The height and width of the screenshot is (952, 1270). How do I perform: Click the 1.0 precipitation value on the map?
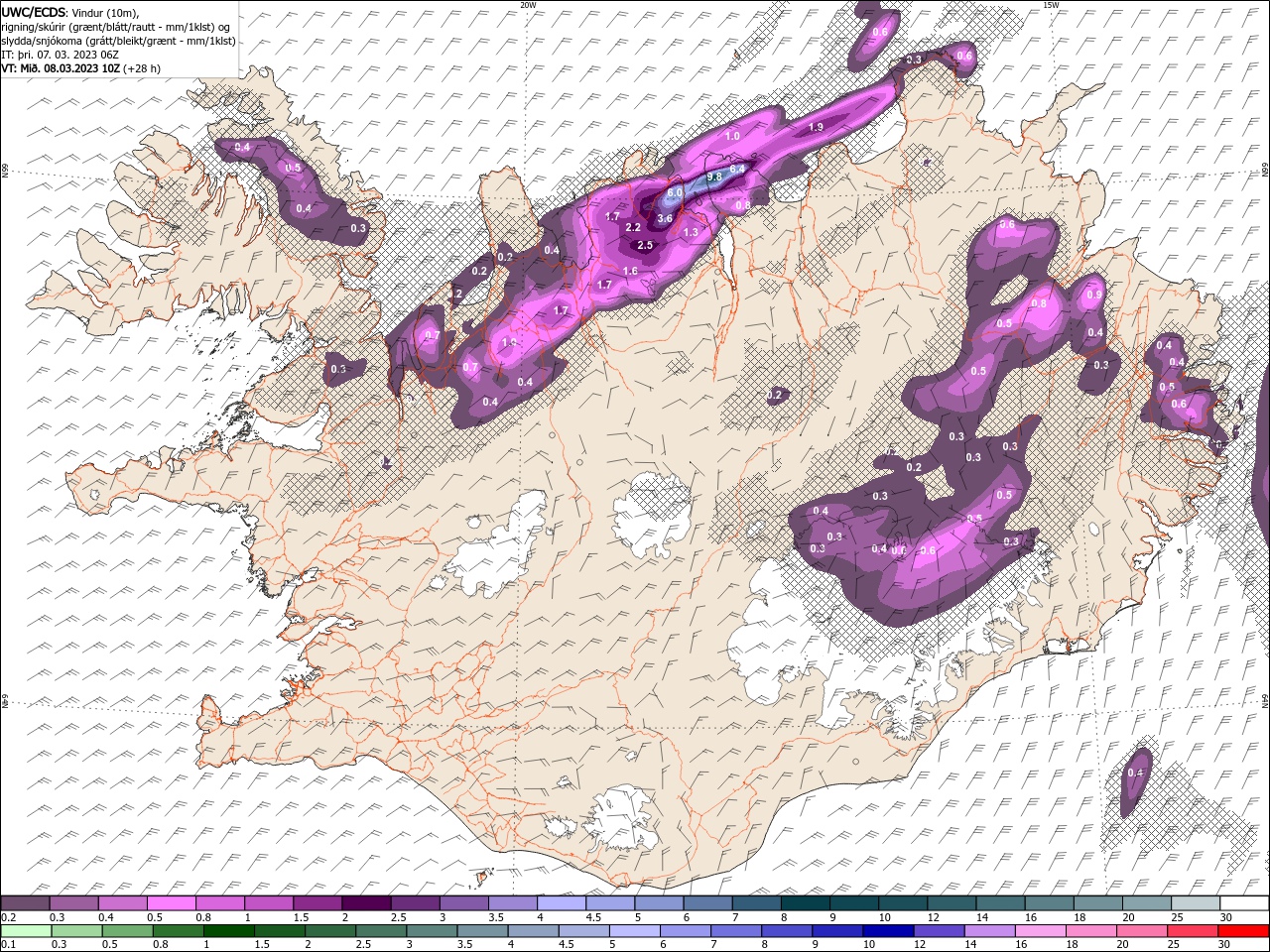733,136
